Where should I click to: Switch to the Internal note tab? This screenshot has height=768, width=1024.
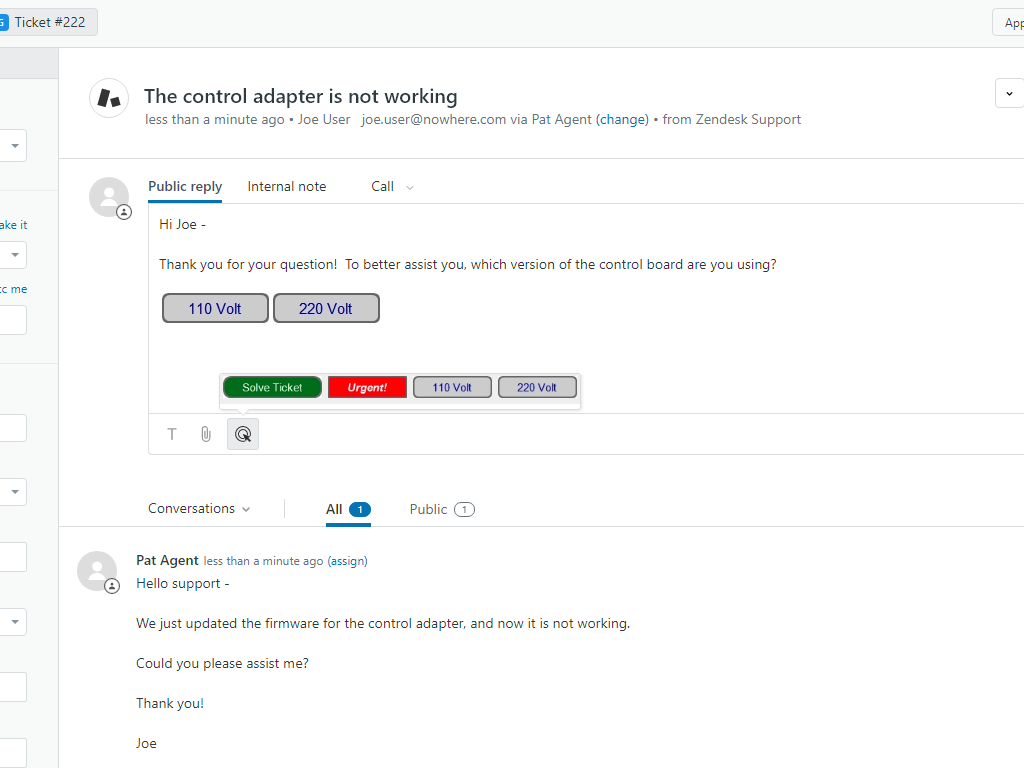tap(287, 187)
